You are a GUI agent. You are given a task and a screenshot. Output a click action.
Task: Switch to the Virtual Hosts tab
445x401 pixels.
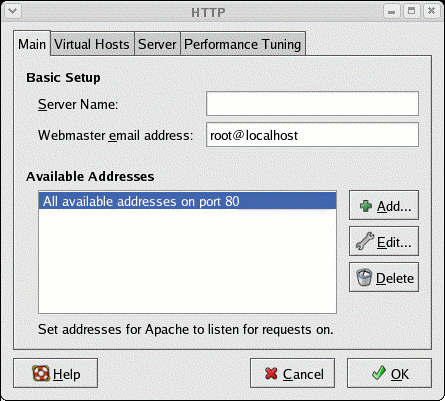(92, 44)
